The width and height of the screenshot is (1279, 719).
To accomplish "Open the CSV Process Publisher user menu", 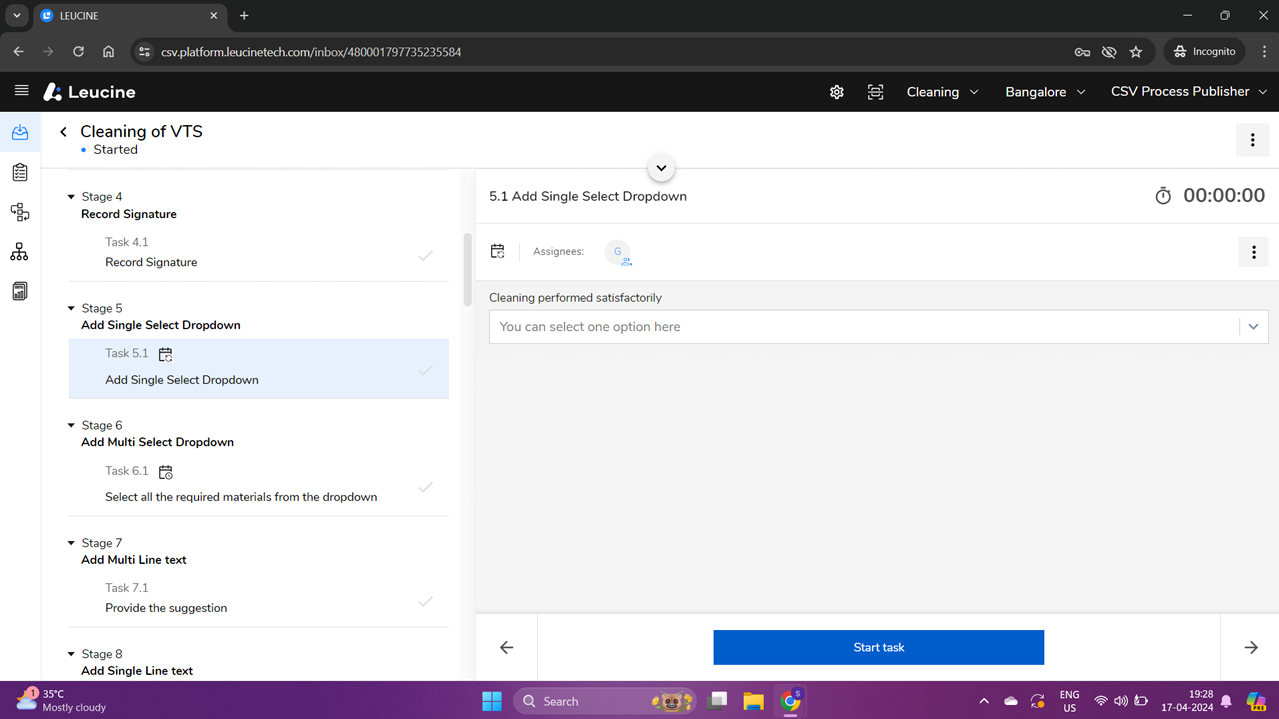I will pyautogui.click(x=1188, y=92).
